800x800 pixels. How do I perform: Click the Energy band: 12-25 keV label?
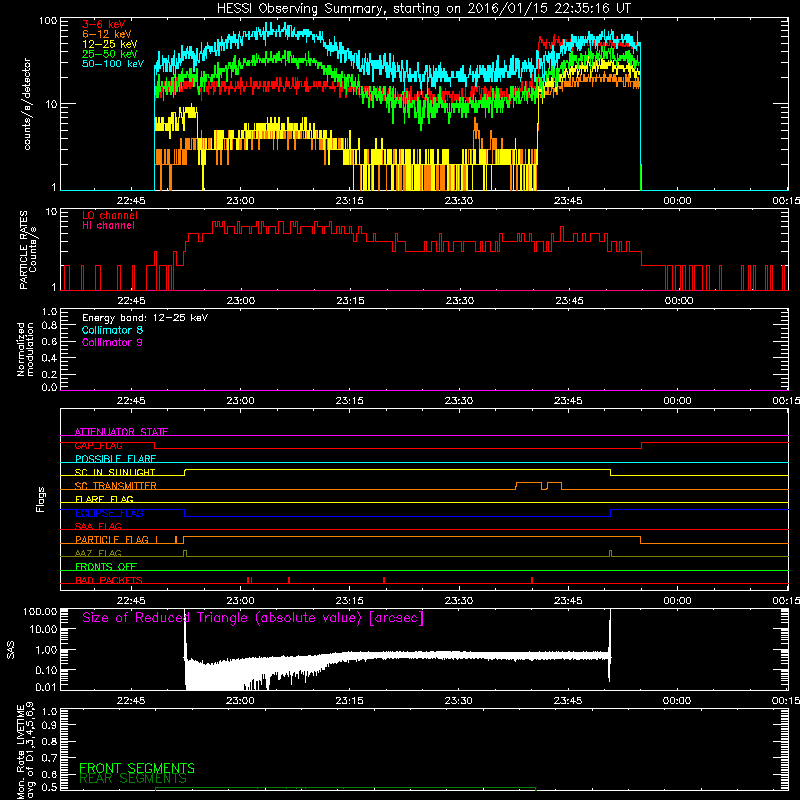point(145,318)
